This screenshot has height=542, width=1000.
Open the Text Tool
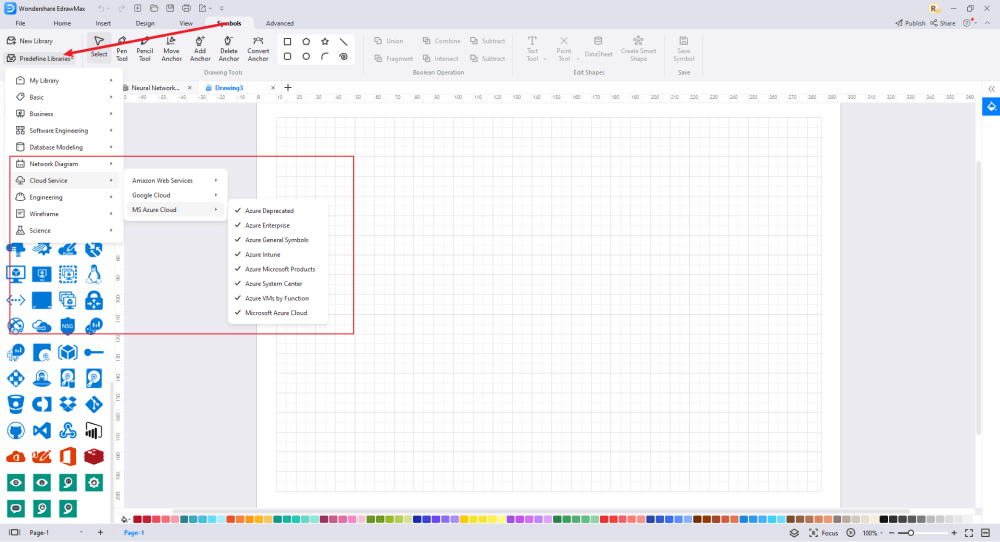[x=532, y=48]
